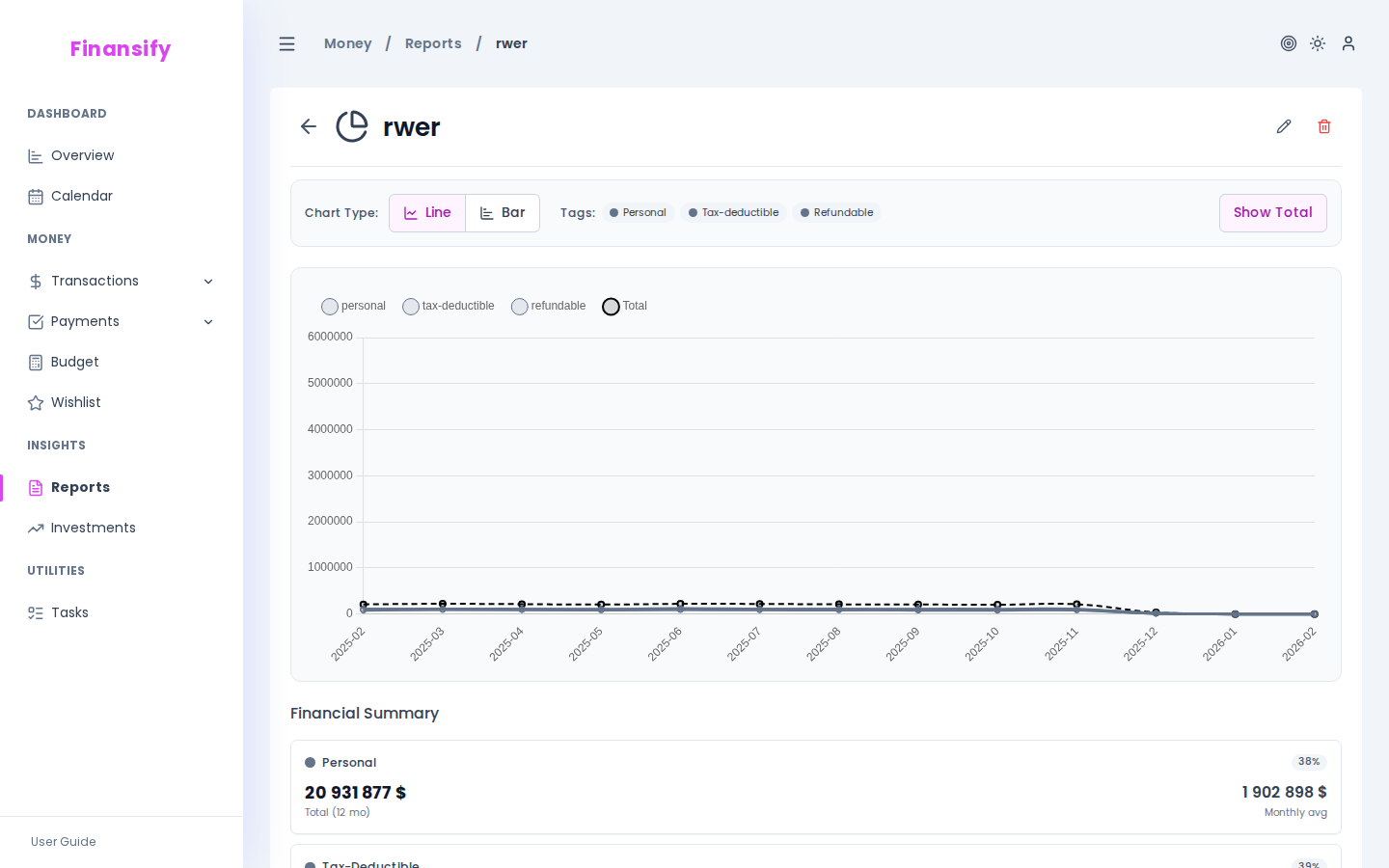Select the Bar chart type
This screenshot has width=1389, height=868.
pyautogui.click(x=503, y=213)
